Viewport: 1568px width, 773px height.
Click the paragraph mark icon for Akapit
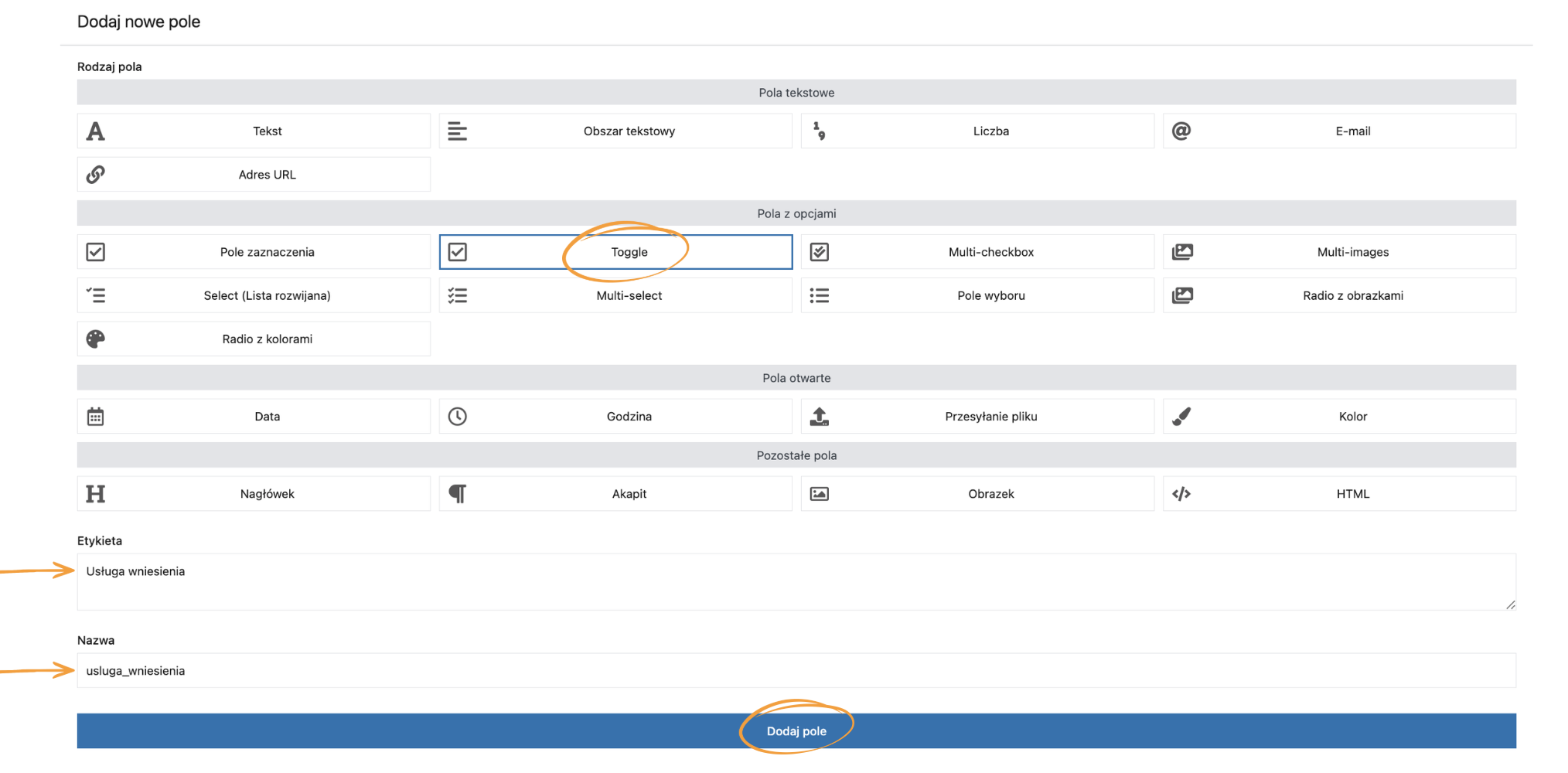(x=457, y=494)
